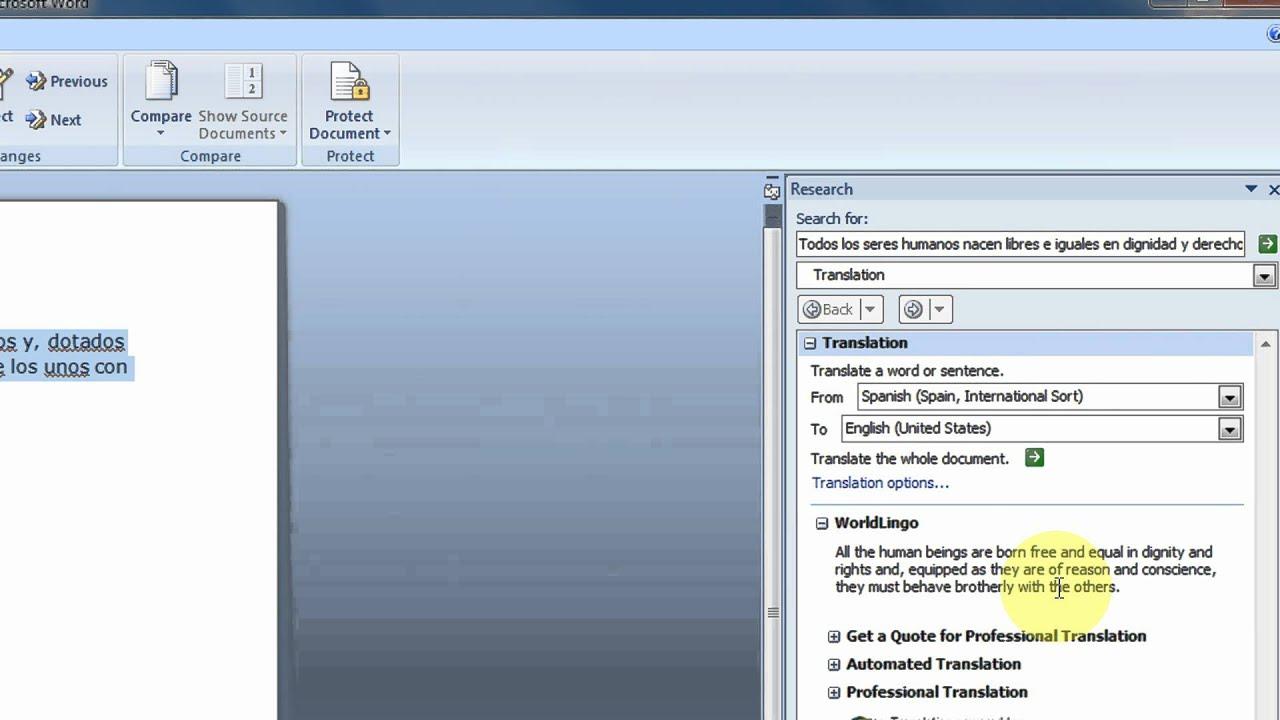The image size is (1280, 720).
Task: Collapse the WorldLingo results section
Action: pos(821,523)
